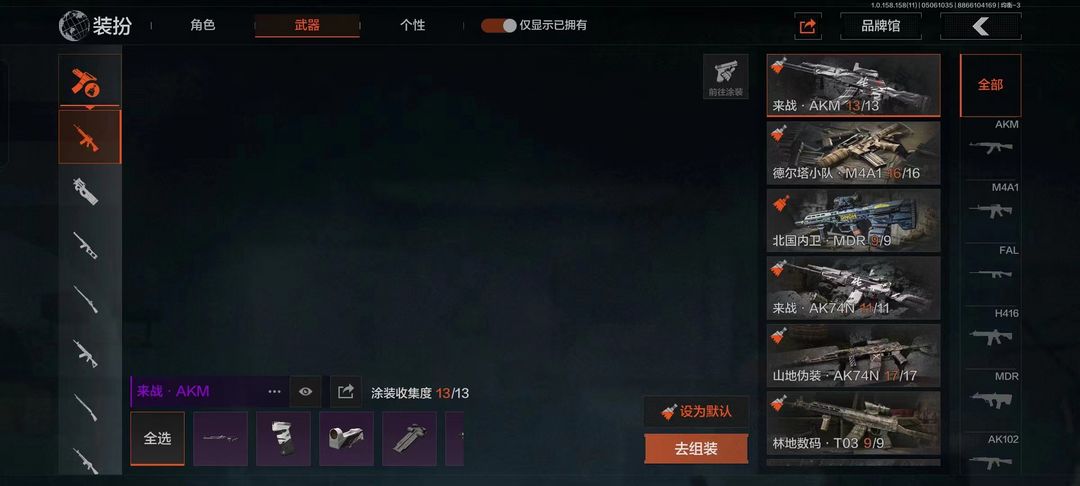Open the 品牌馆 brand hall
This screenshot has width=1080, height=486.
point(881,26)
